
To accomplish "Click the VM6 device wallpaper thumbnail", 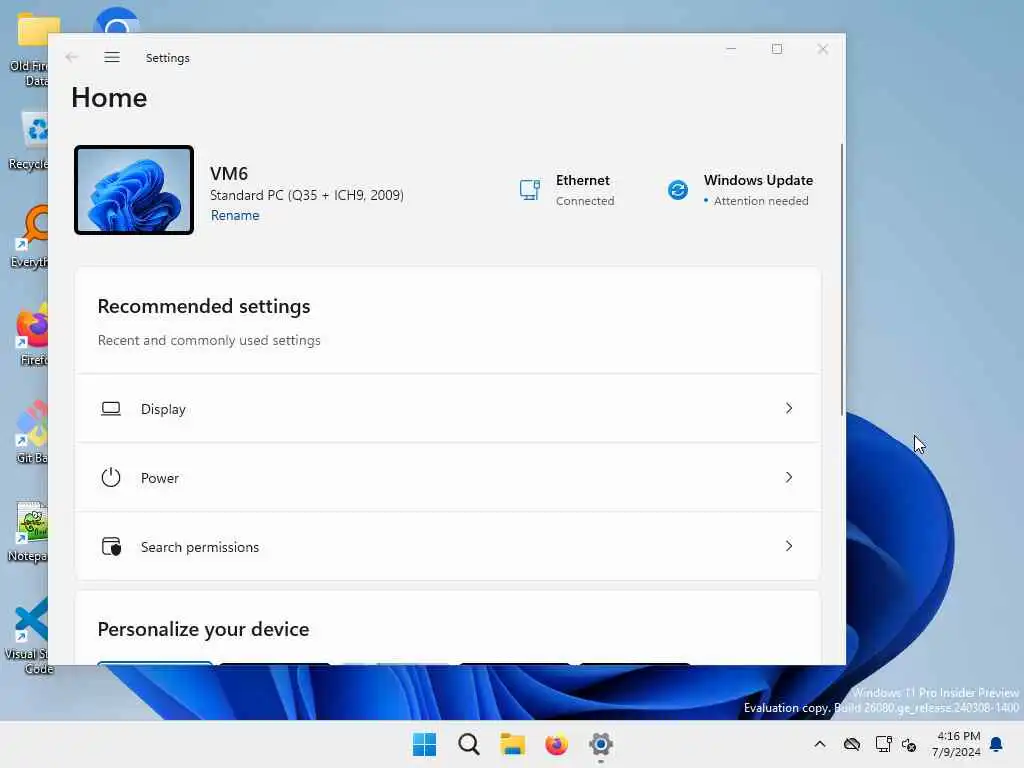I will [x=134, y=190].
